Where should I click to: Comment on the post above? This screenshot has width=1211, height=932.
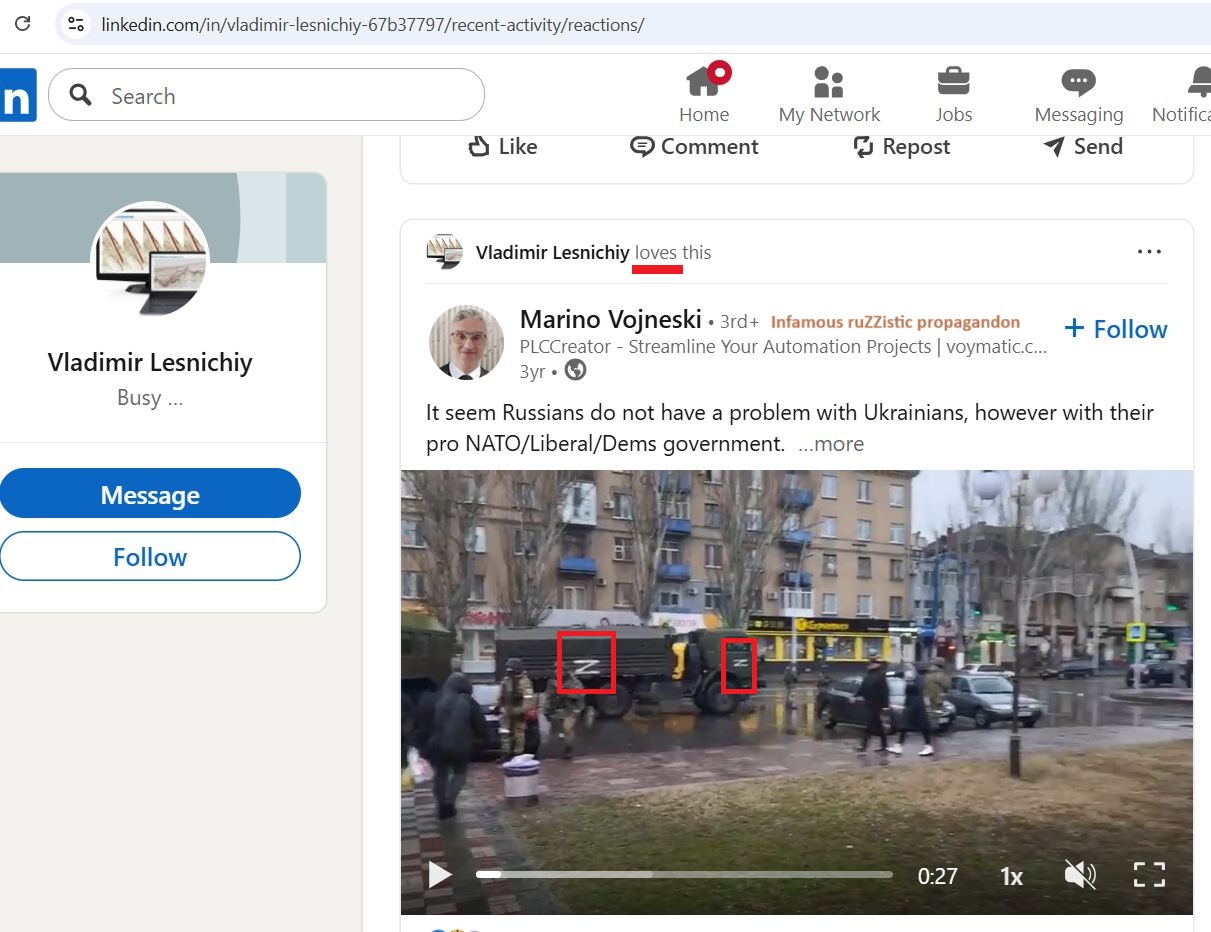694,147
